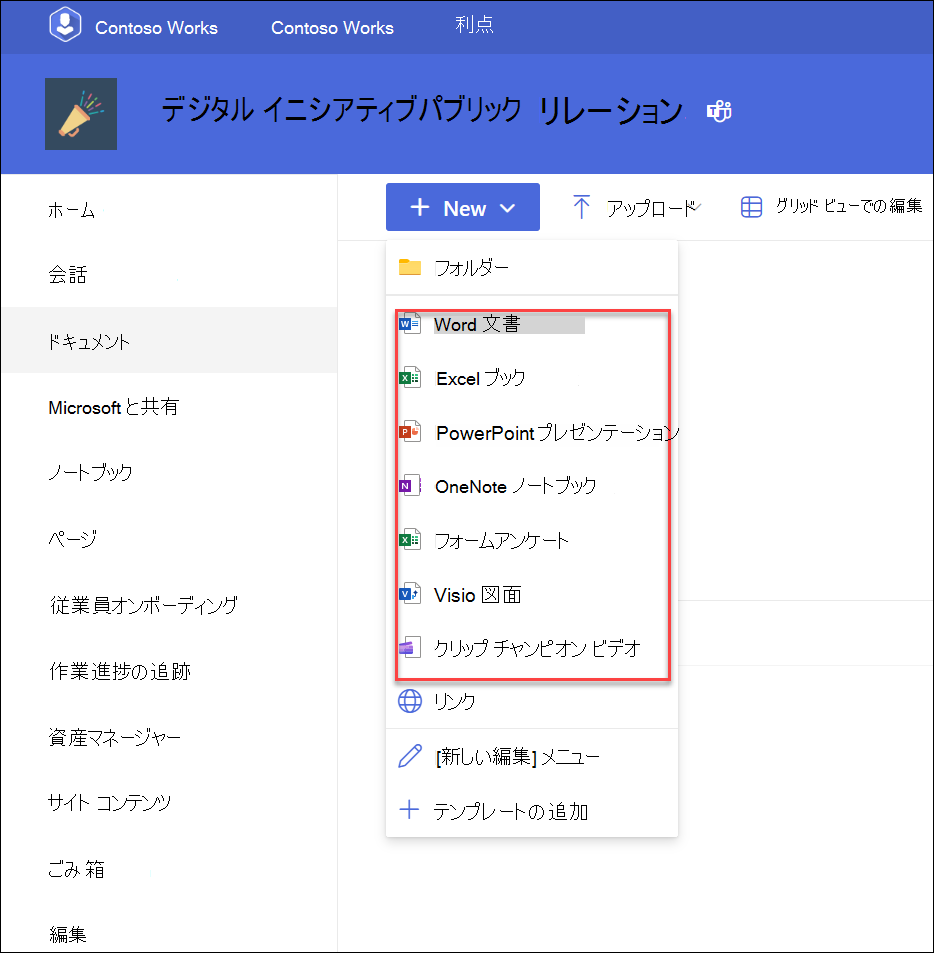Open サイト コンテンツ in the sidebar
The height and width of the screenshot is (953, 934).
[109, 803]
